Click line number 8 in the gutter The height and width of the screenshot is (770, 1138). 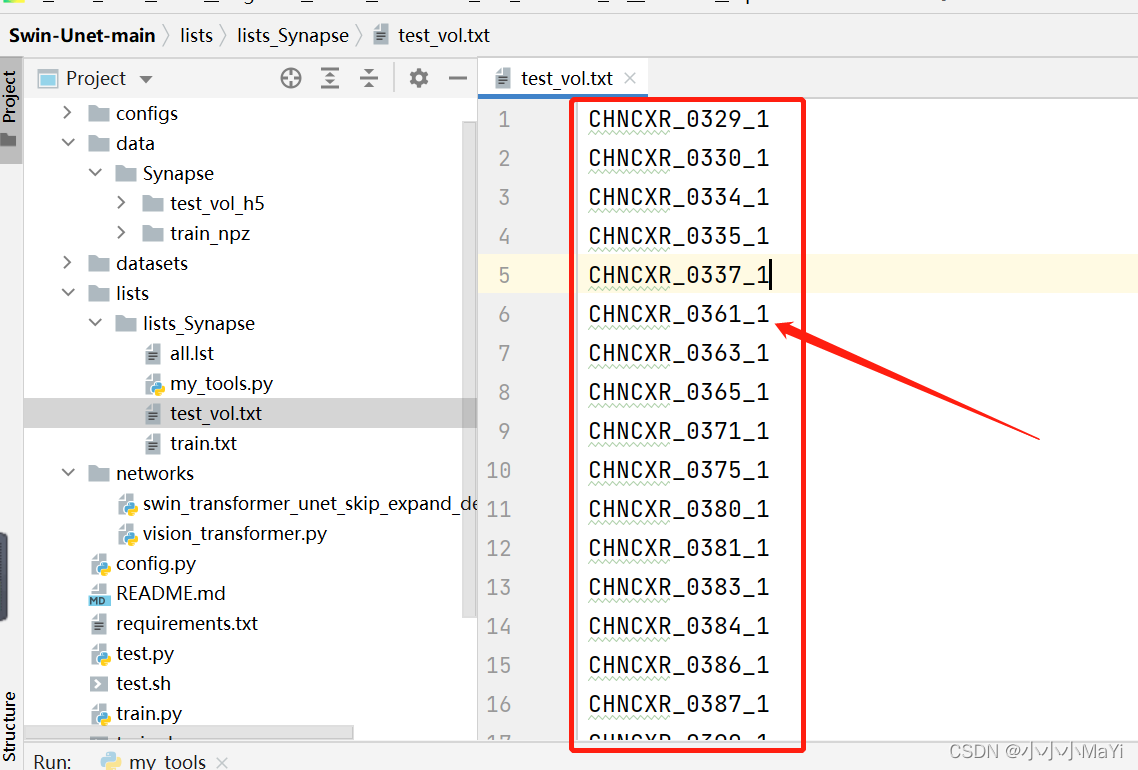tap(504, 393)
